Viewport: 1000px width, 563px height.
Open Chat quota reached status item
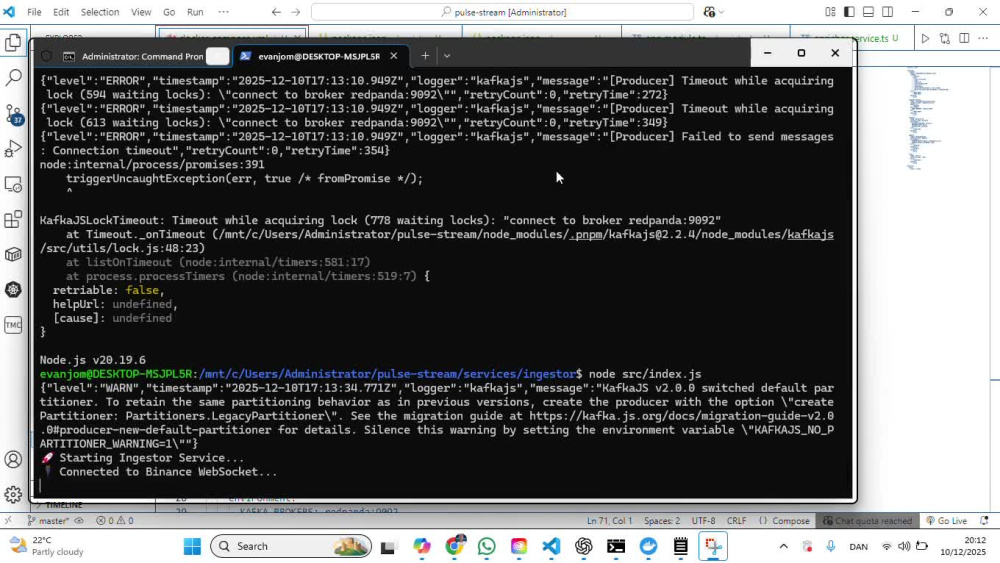tap(867, 521)
